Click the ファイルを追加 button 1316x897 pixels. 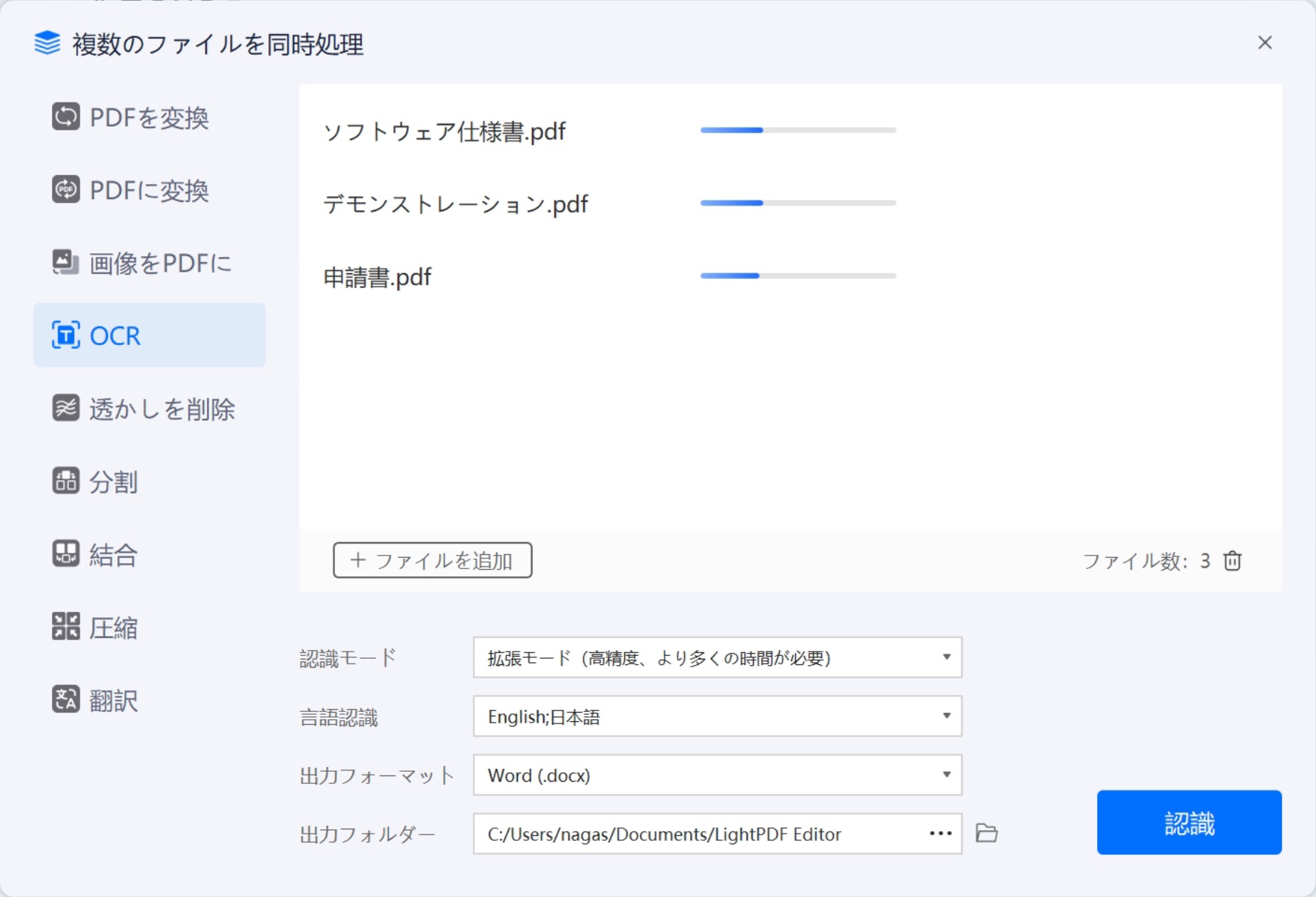[432, 561]
